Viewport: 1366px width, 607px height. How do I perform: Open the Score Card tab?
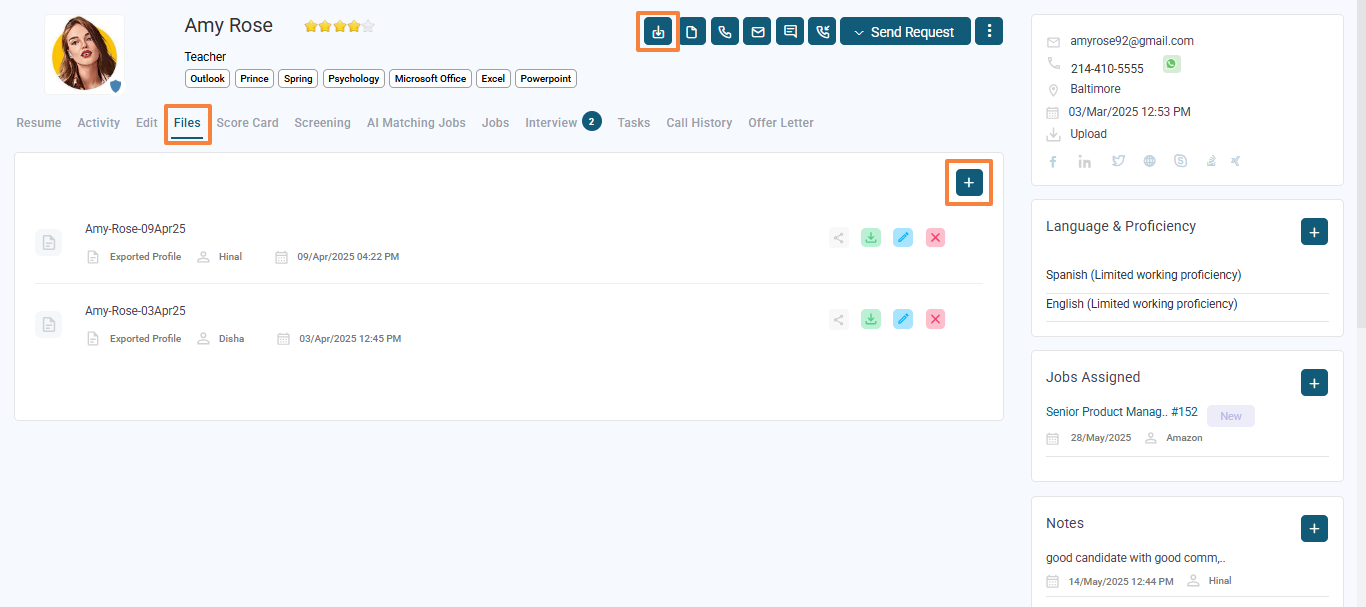coord(248,123)
